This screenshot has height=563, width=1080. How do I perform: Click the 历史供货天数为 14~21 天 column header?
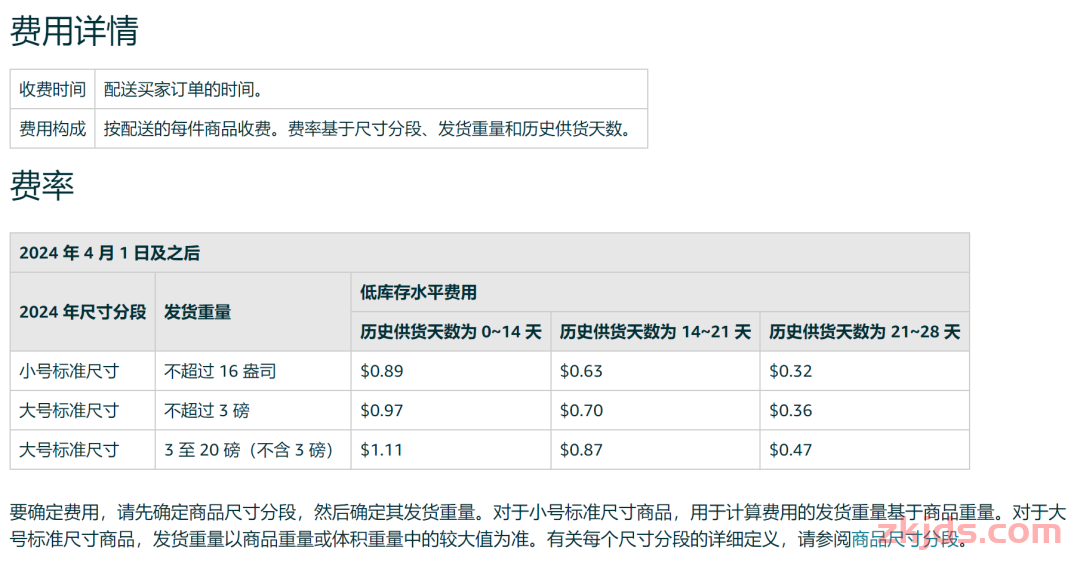coord(655,332)
